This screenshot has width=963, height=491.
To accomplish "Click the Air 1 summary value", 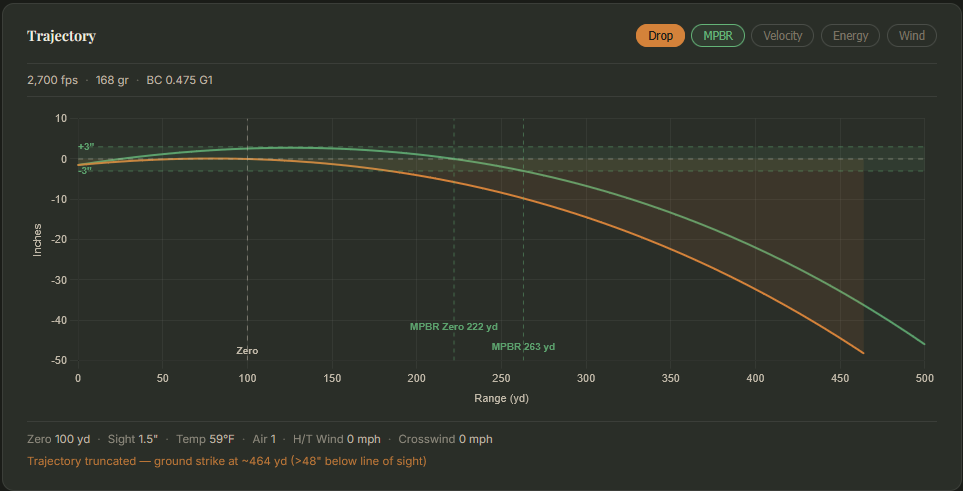I will tap(264, 439).
